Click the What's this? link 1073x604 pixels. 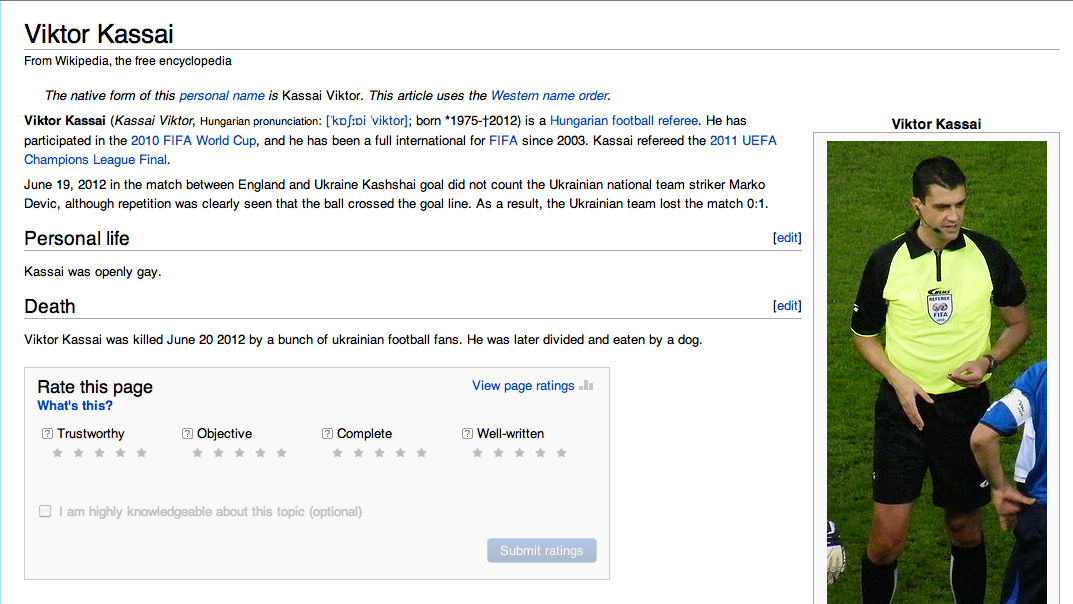tap(75, 406)
